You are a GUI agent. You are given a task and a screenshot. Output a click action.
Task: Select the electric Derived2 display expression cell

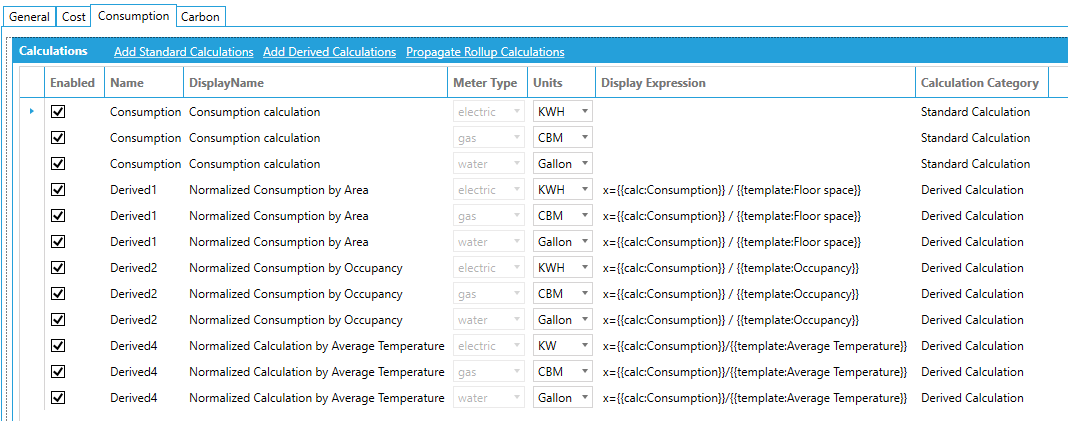730,268
